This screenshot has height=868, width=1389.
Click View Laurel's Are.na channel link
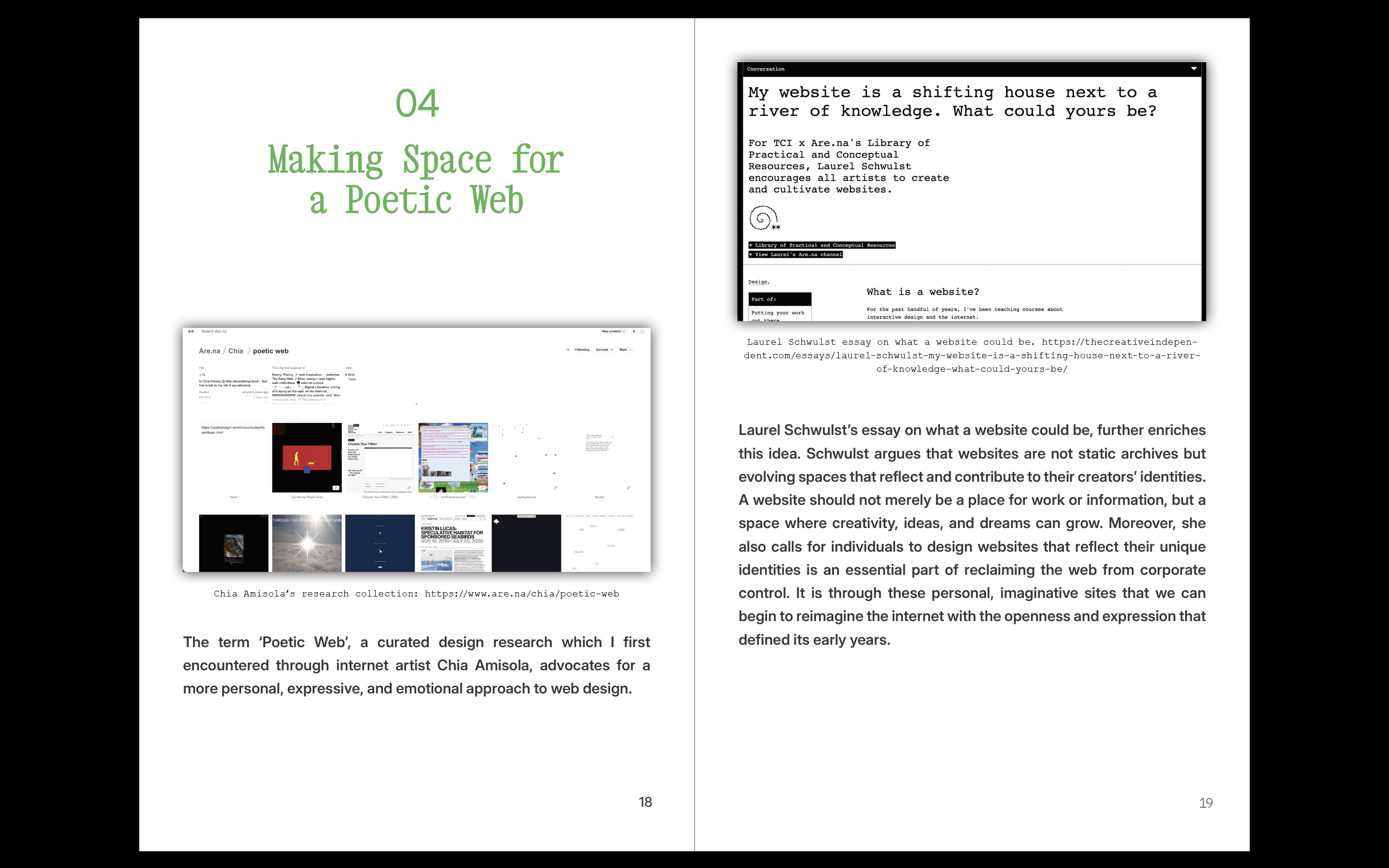796,254
